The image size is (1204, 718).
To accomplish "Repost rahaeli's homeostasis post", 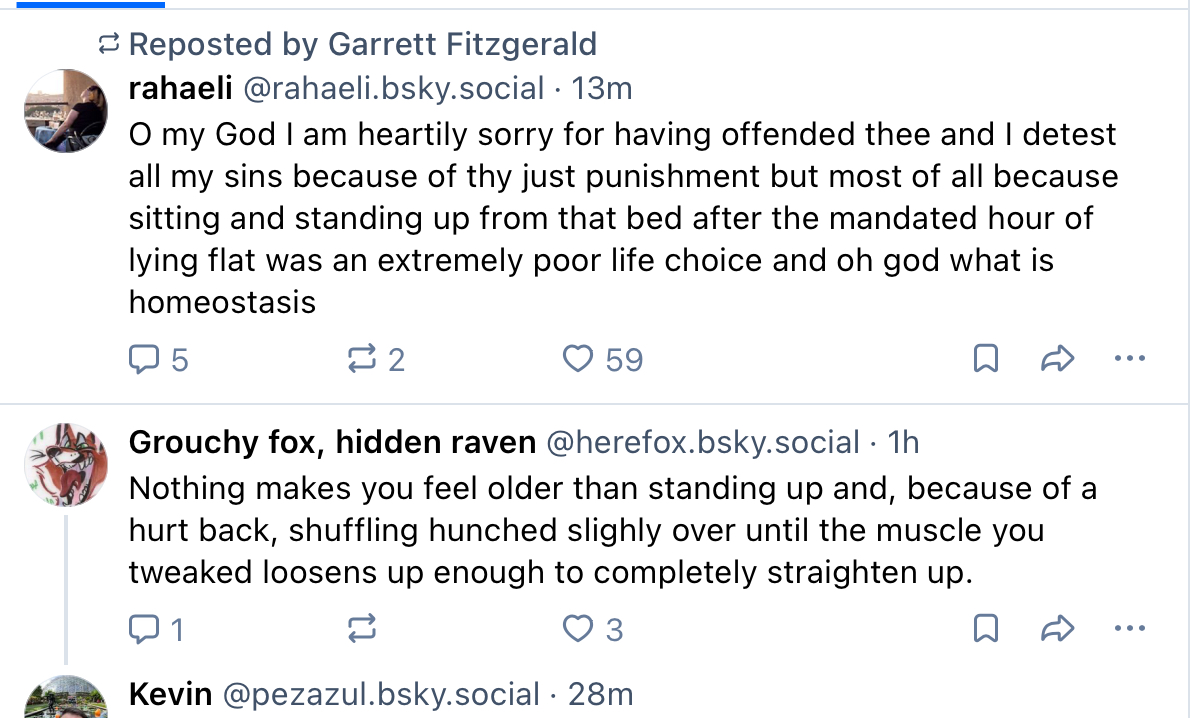I will pyautogui.click(x=362, y=359).
